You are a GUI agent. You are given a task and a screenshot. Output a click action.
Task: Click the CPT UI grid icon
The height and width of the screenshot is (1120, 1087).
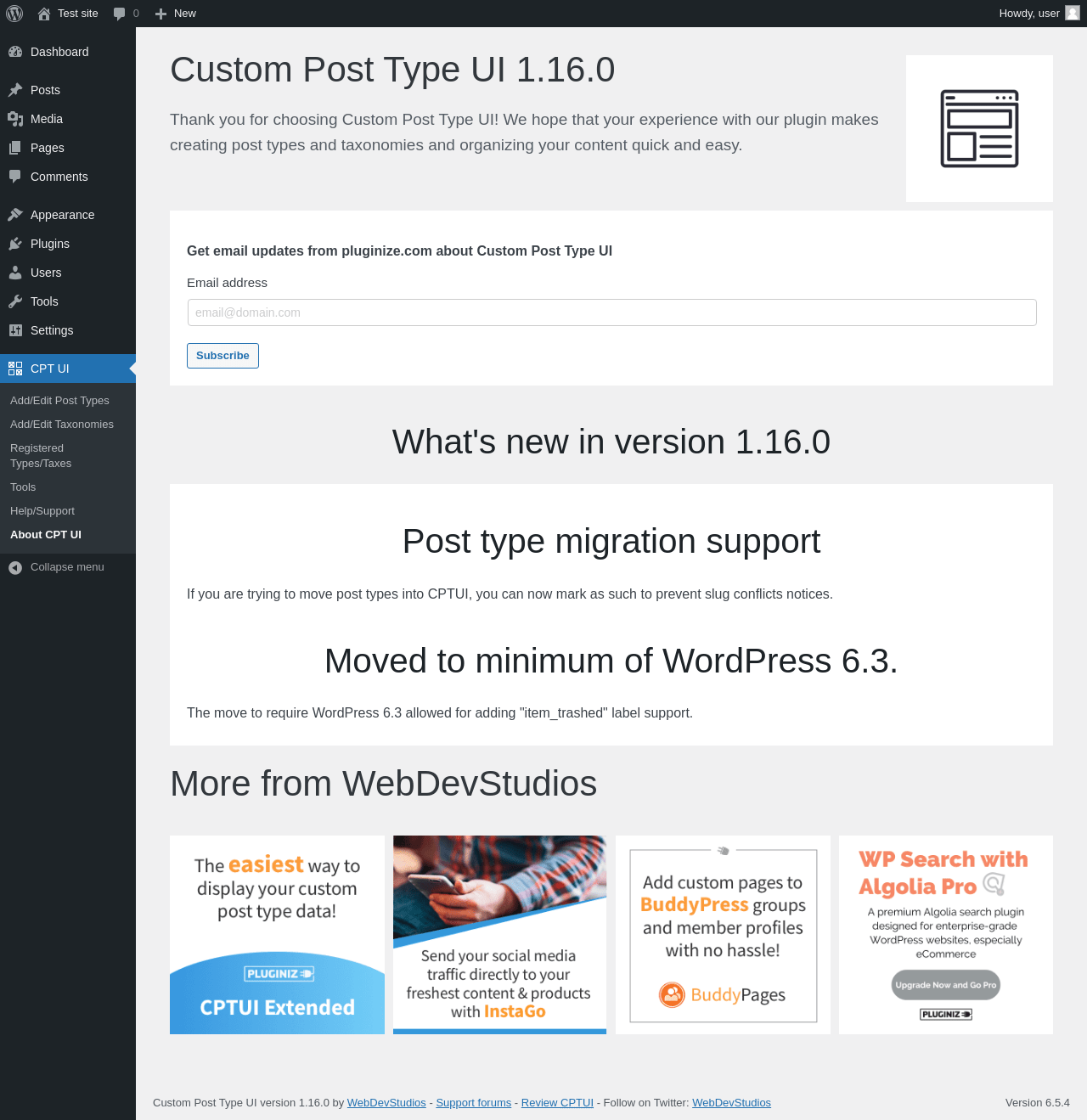coord(15,369)
